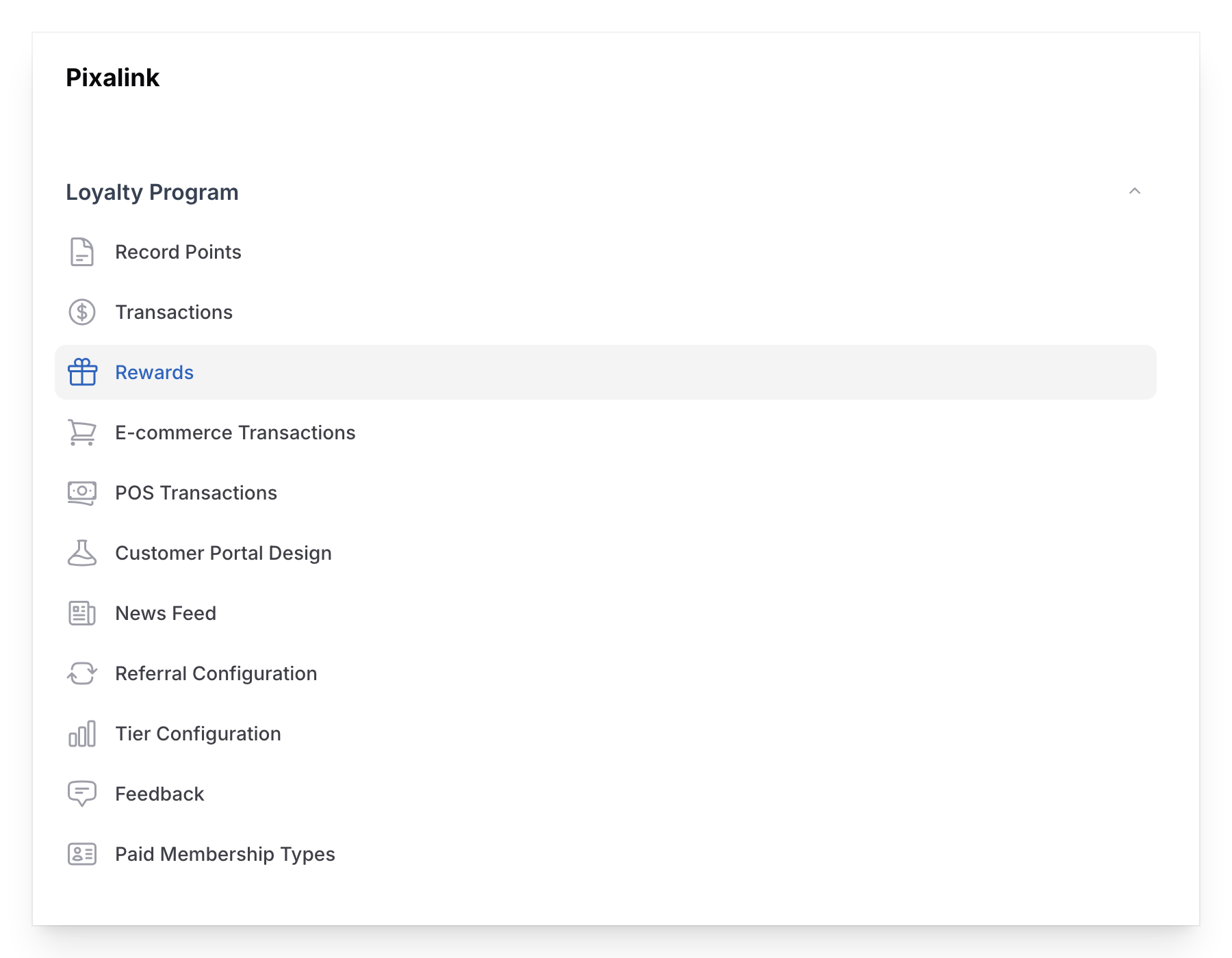Viewport: 1232px width, 958px height.
Task: Click the Rewards gift icon
Action: [81, 372]
